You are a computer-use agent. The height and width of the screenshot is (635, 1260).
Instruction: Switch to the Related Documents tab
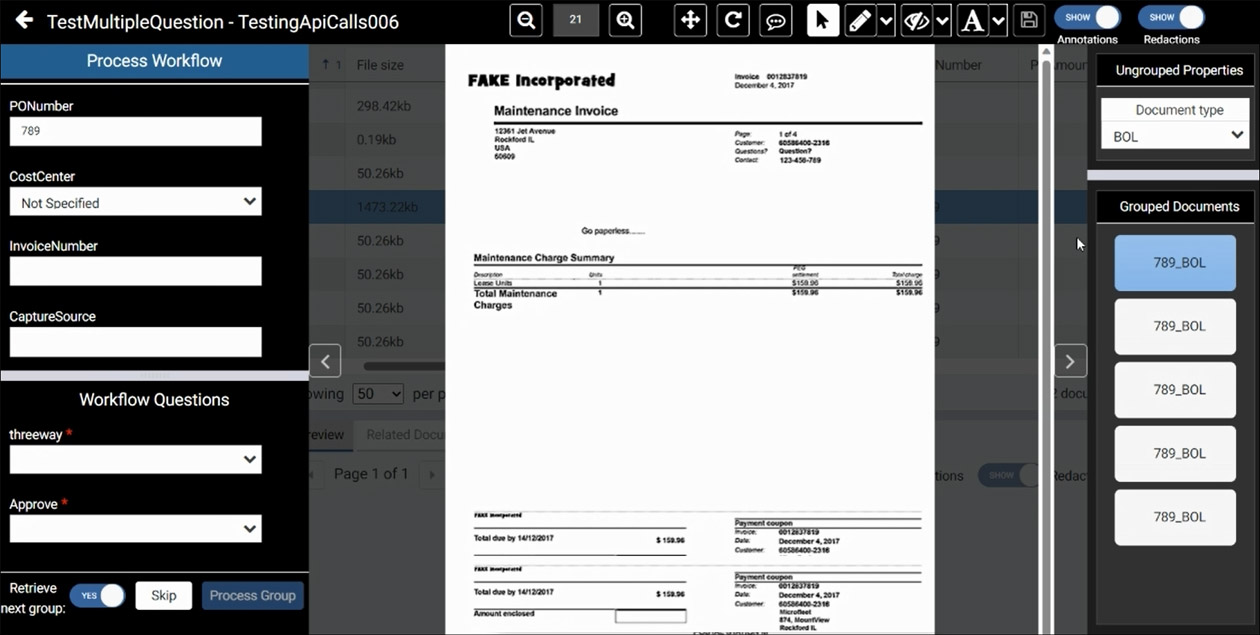[x=404, y=435]
